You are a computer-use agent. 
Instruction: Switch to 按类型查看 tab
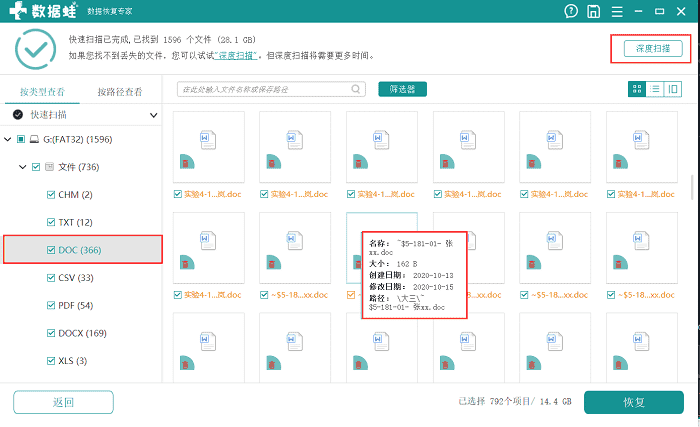[x=42, y=92]
